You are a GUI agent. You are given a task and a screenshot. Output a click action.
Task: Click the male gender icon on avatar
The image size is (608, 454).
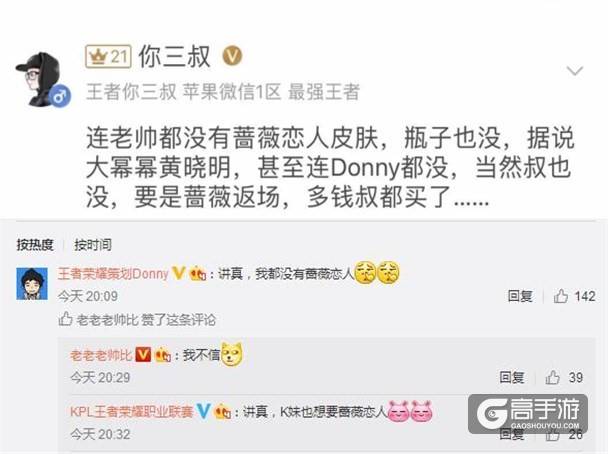[61, 96]
